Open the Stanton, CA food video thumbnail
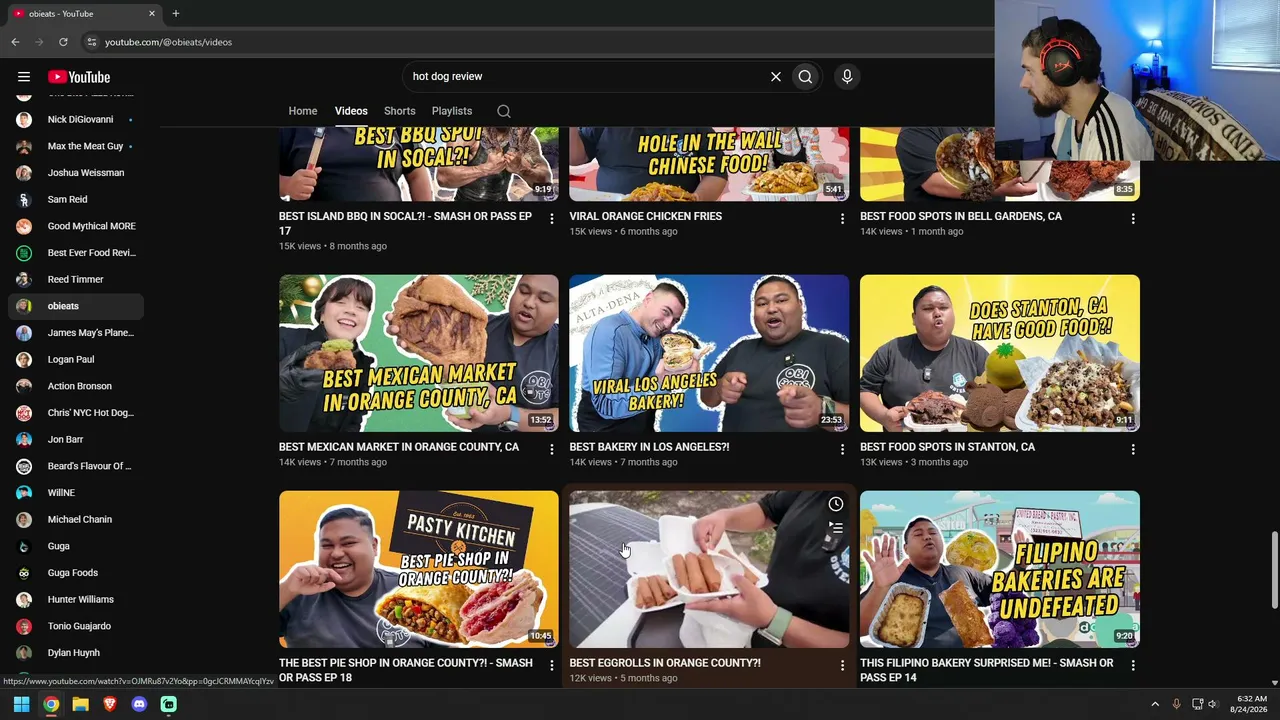Viewport: 1280px width, 720px height. tap(1000, 353)
